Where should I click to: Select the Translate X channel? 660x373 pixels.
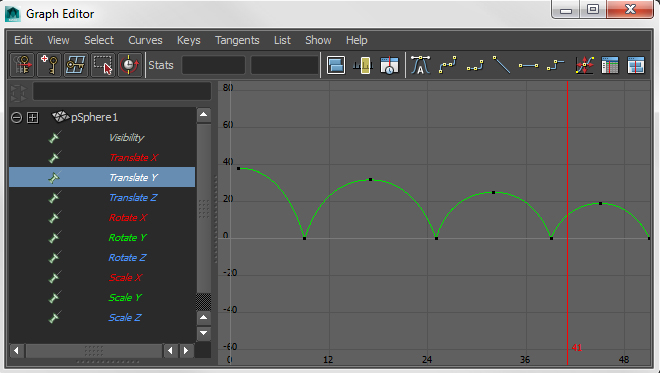133,157
